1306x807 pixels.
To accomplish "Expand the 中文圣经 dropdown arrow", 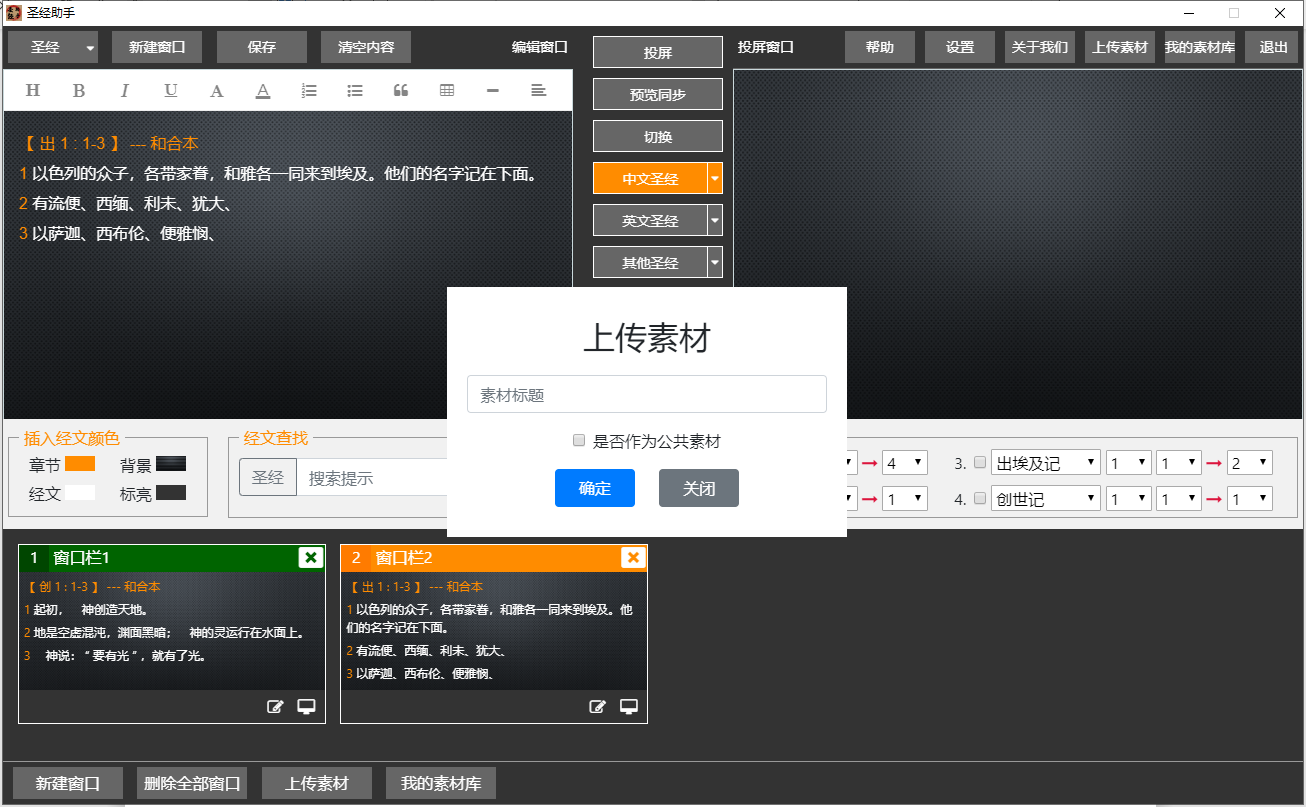I will pyautogui.click(x=714, y=179).
